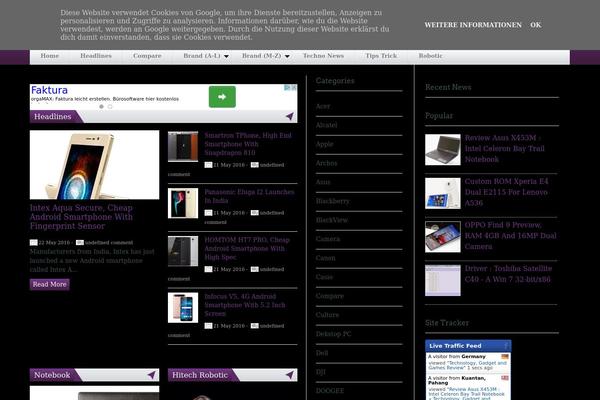Open the Home menu item

click(x=50, y=56)
